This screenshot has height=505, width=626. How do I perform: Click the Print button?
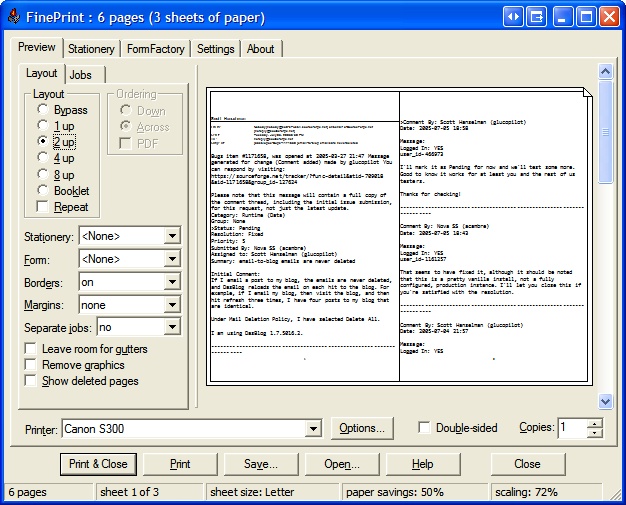tap(180, 464)
